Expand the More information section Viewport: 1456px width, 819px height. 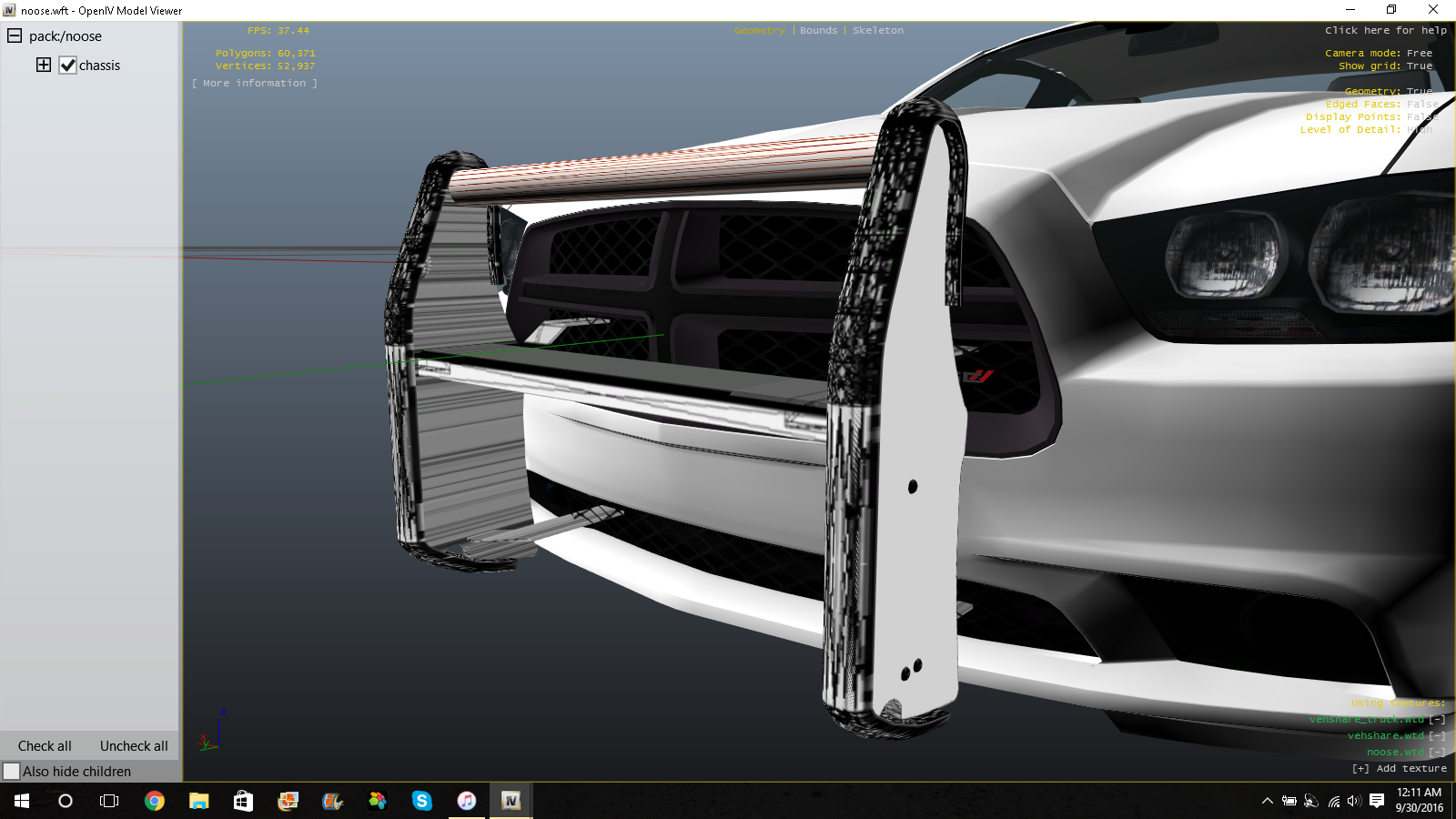pos(255,83)
